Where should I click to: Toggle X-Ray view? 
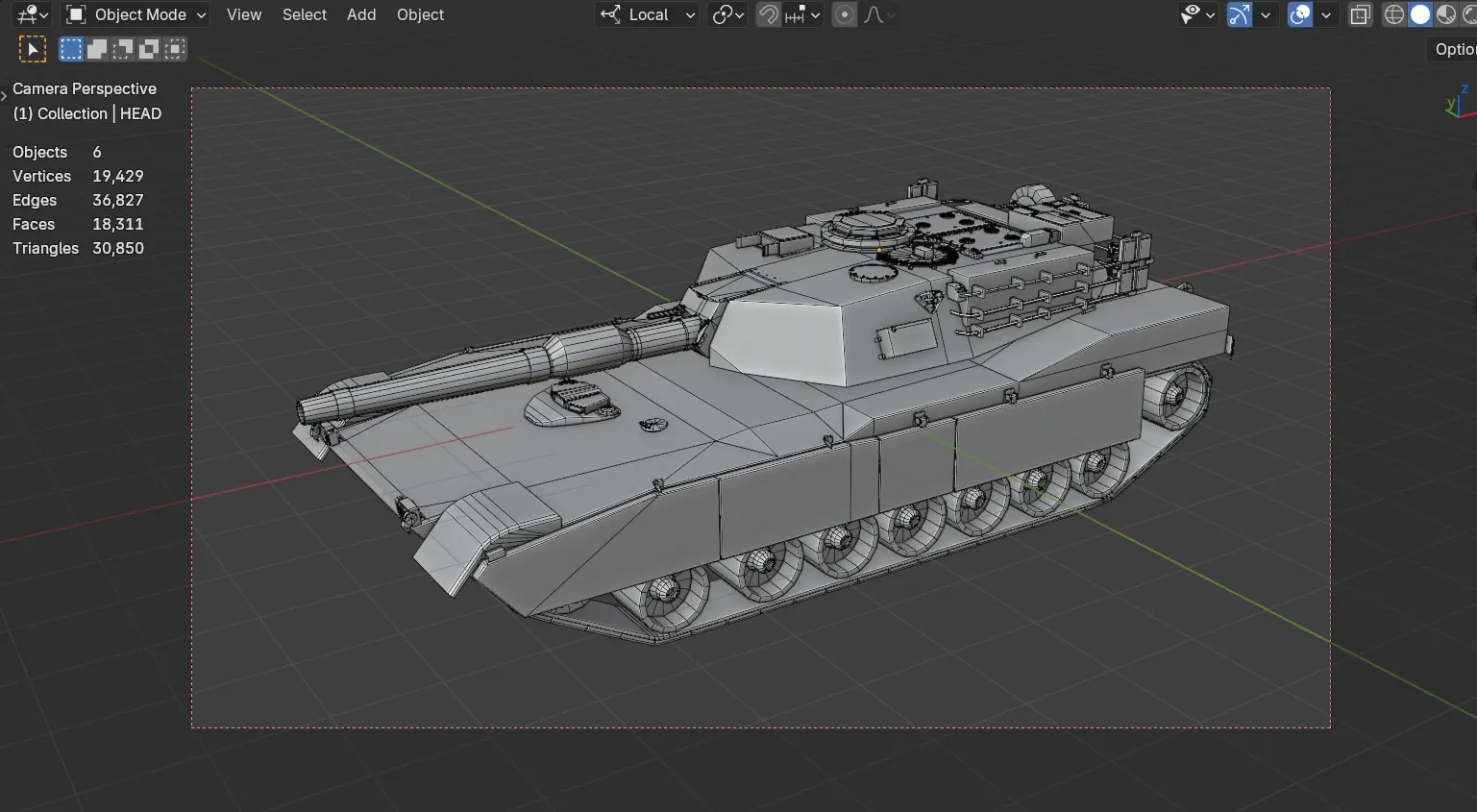pos(1360,14)
